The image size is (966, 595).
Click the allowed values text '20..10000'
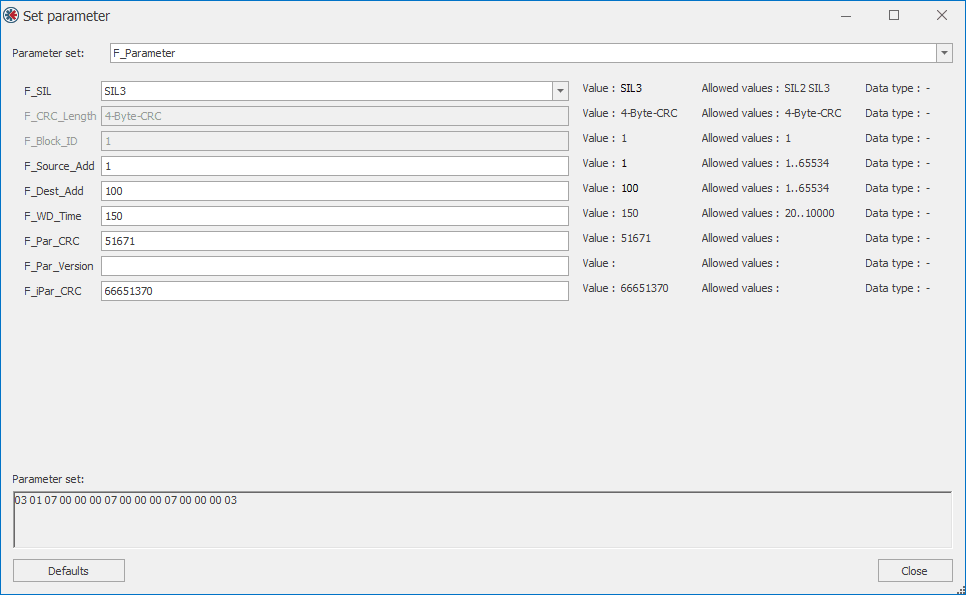coord(810,213)
